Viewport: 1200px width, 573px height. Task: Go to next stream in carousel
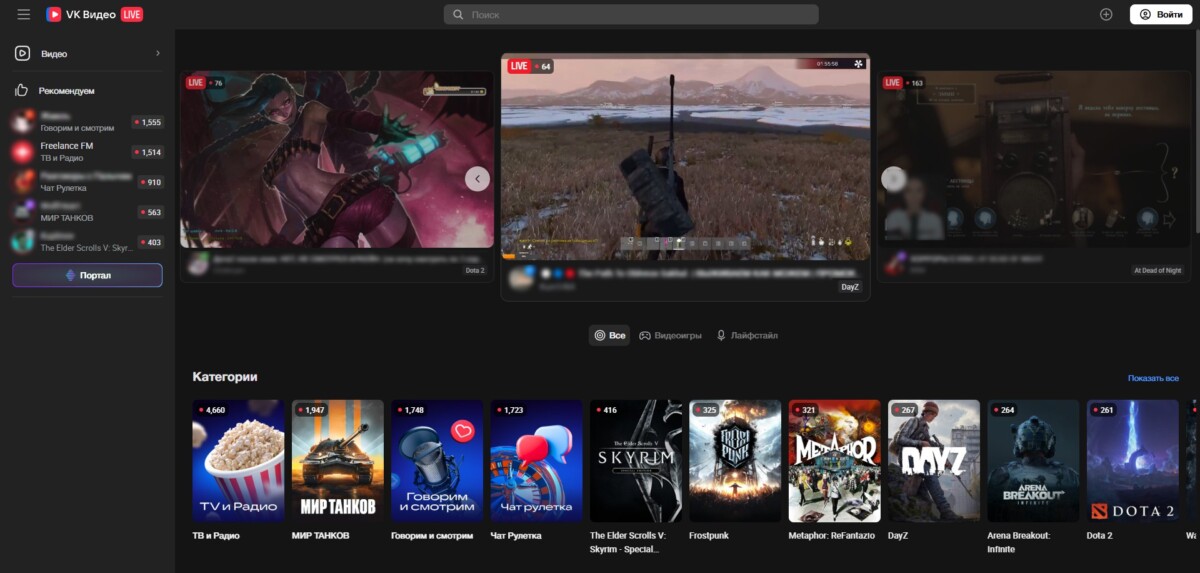tap(893, 179)
